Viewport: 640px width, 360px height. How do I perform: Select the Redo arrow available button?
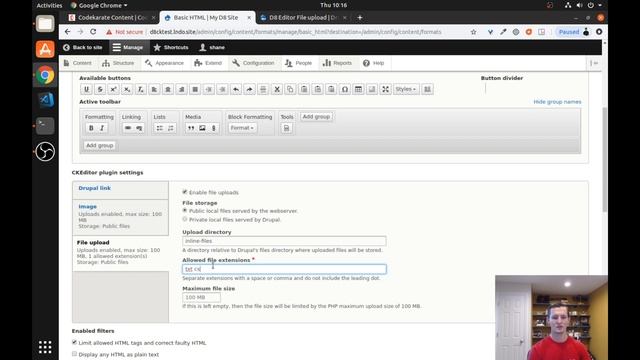(249, 89)
